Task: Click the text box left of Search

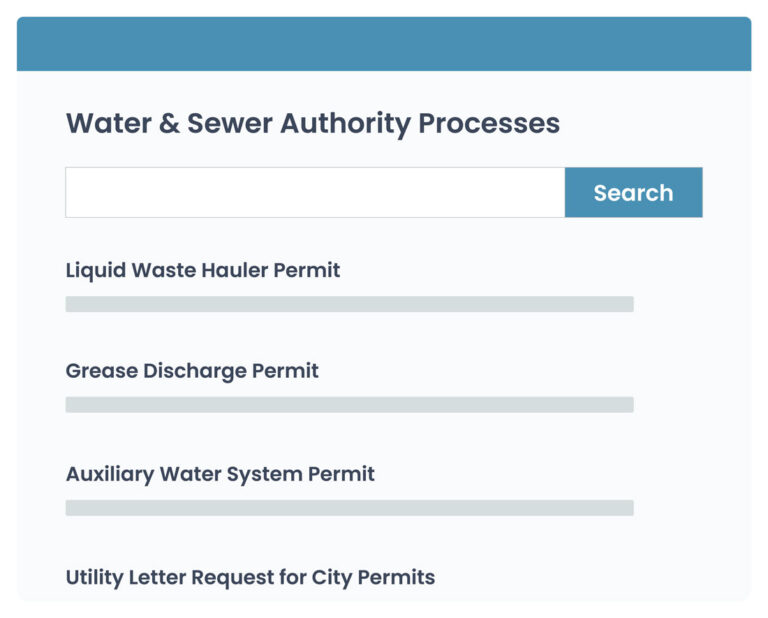Action: [x=315, y=192]
